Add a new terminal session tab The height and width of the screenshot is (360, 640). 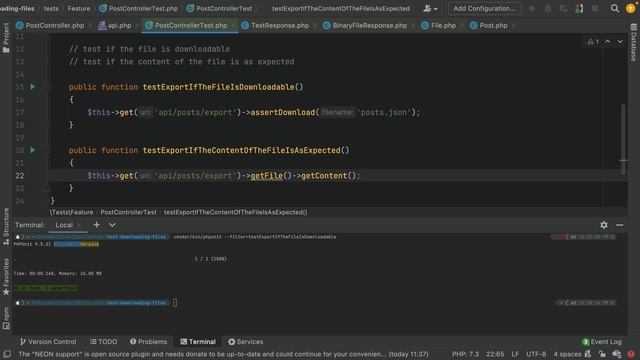96,225
